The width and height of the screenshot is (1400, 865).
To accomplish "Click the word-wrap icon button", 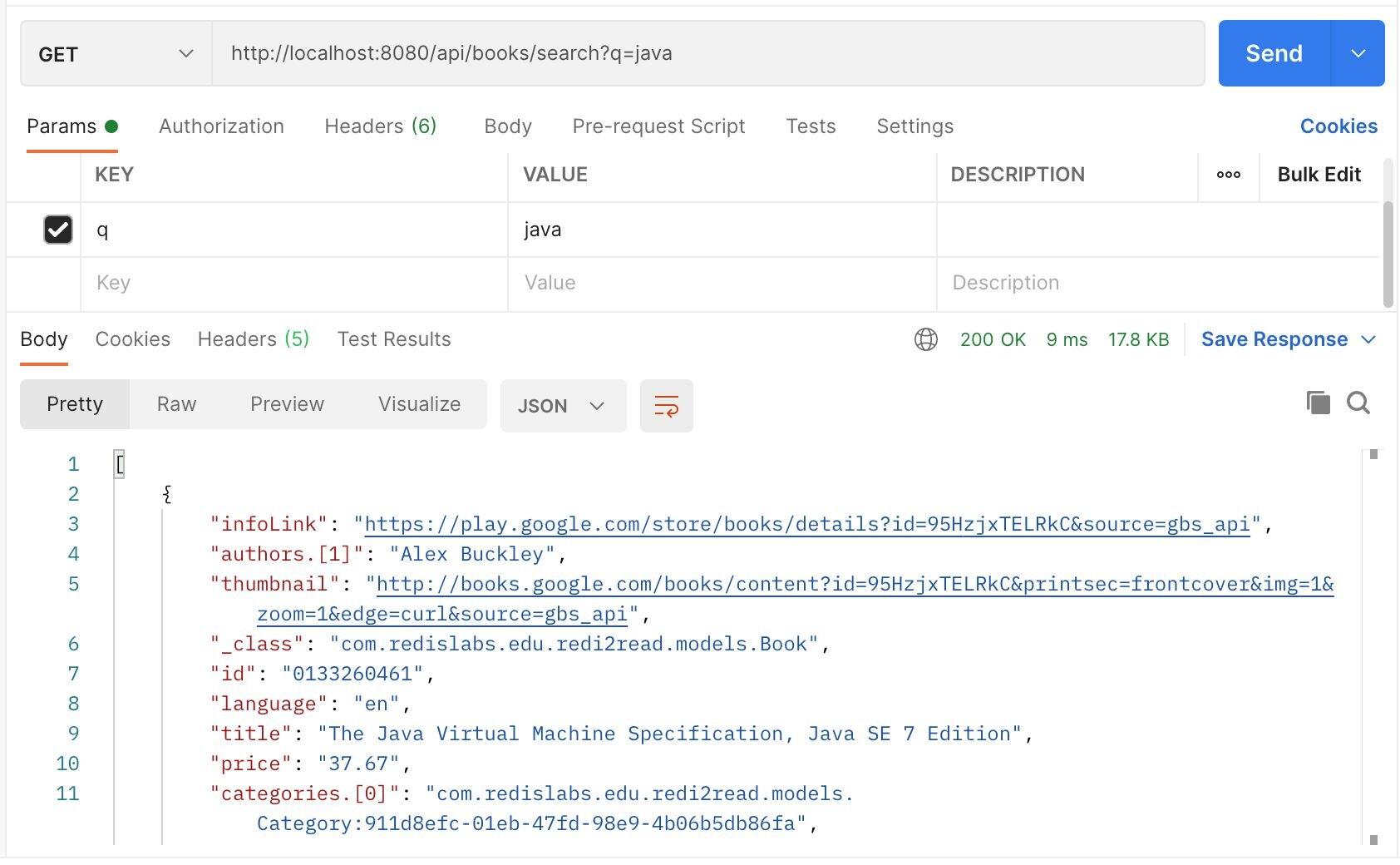I will pos(666,406).
